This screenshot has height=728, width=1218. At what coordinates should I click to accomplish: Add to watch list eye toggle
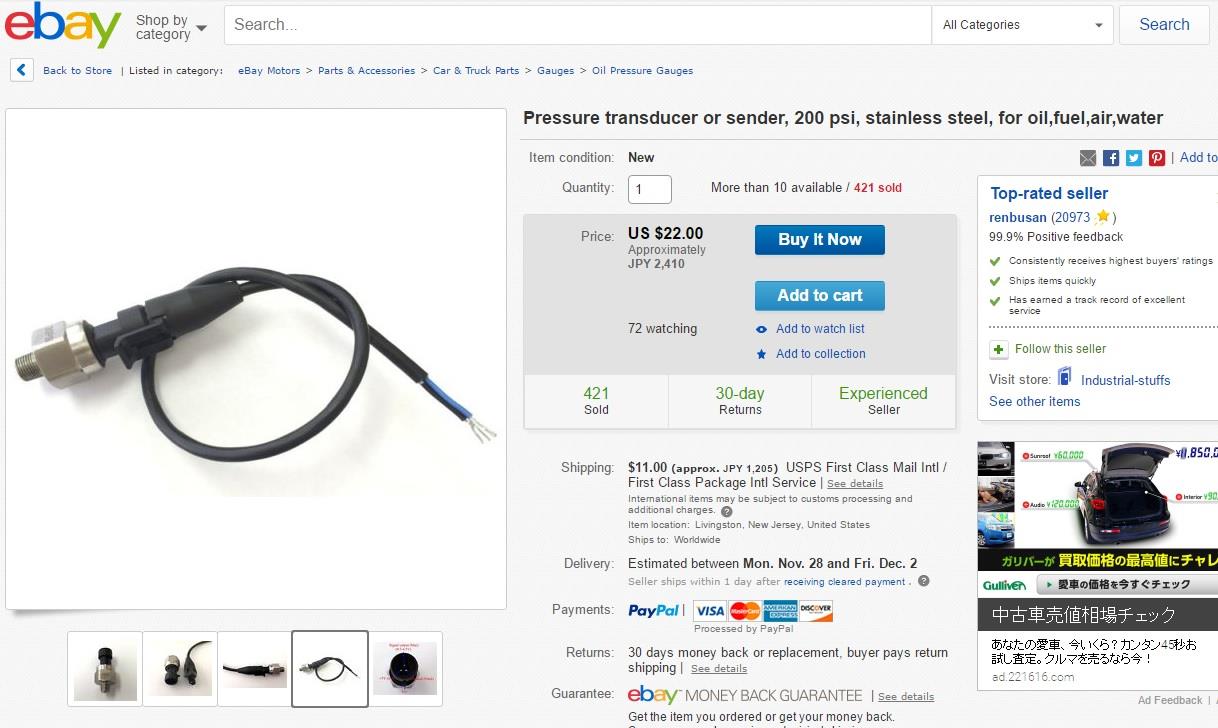[762, 329]
